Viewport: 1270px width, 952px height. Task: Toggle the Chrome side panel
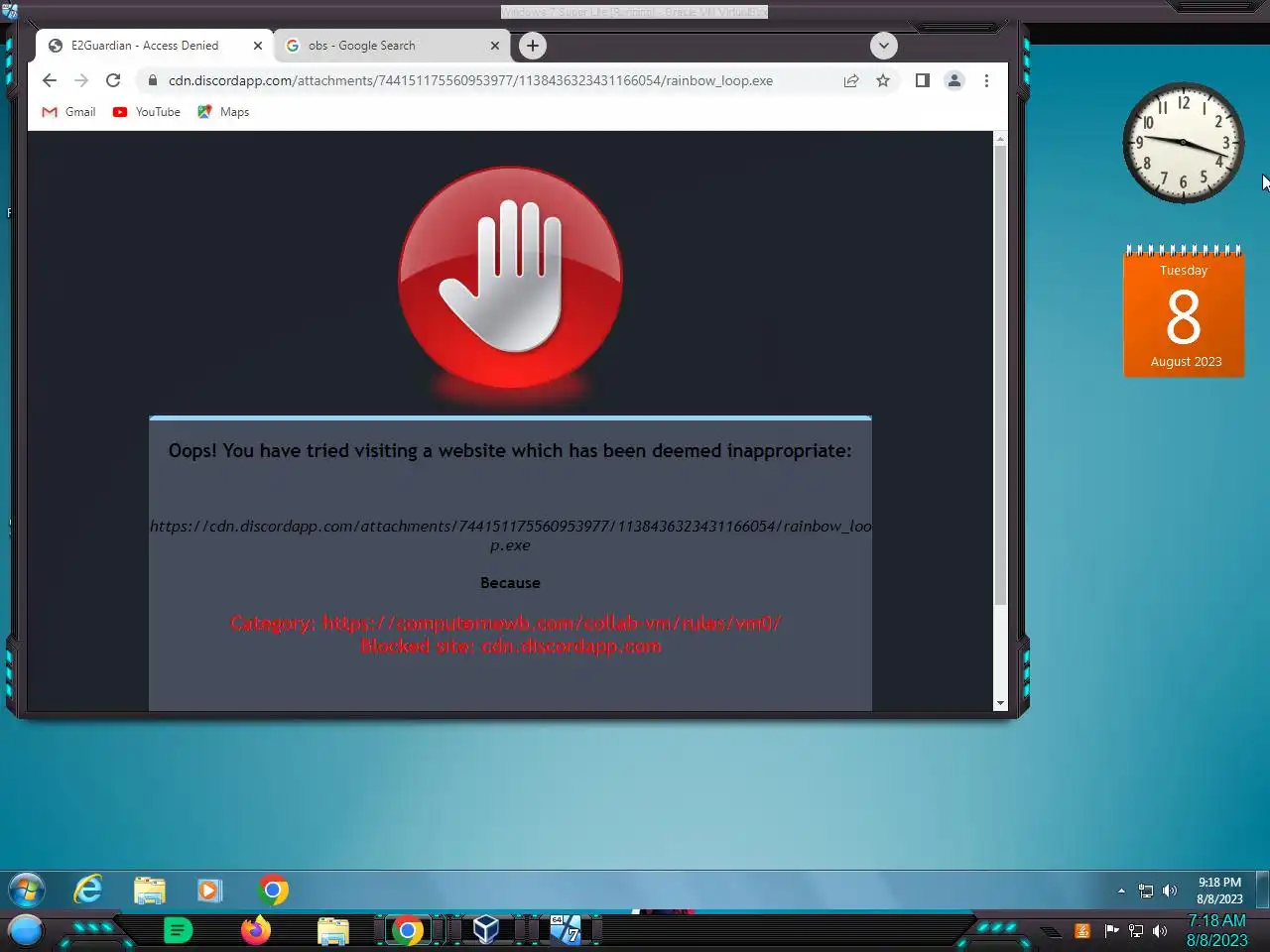[x=922, y=80]
